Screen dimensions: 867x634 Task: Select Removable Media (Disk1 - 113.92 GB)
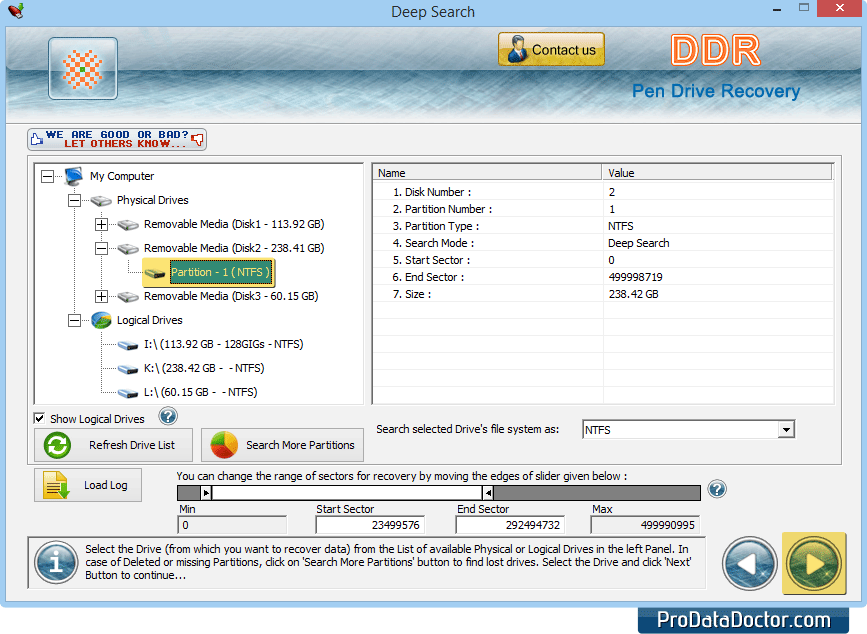(234, 224)
